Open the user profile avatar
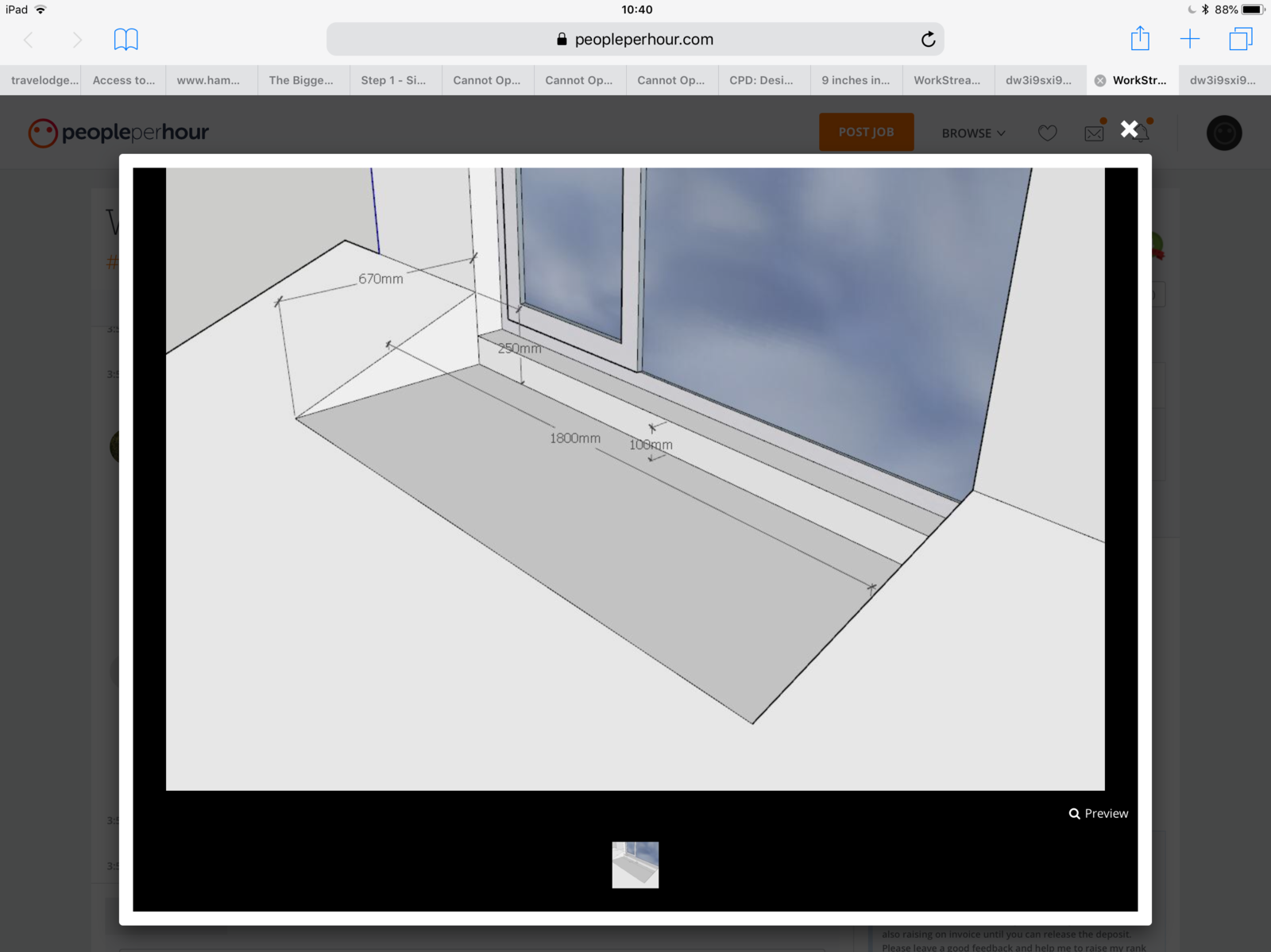 (x=1223, y=133)
